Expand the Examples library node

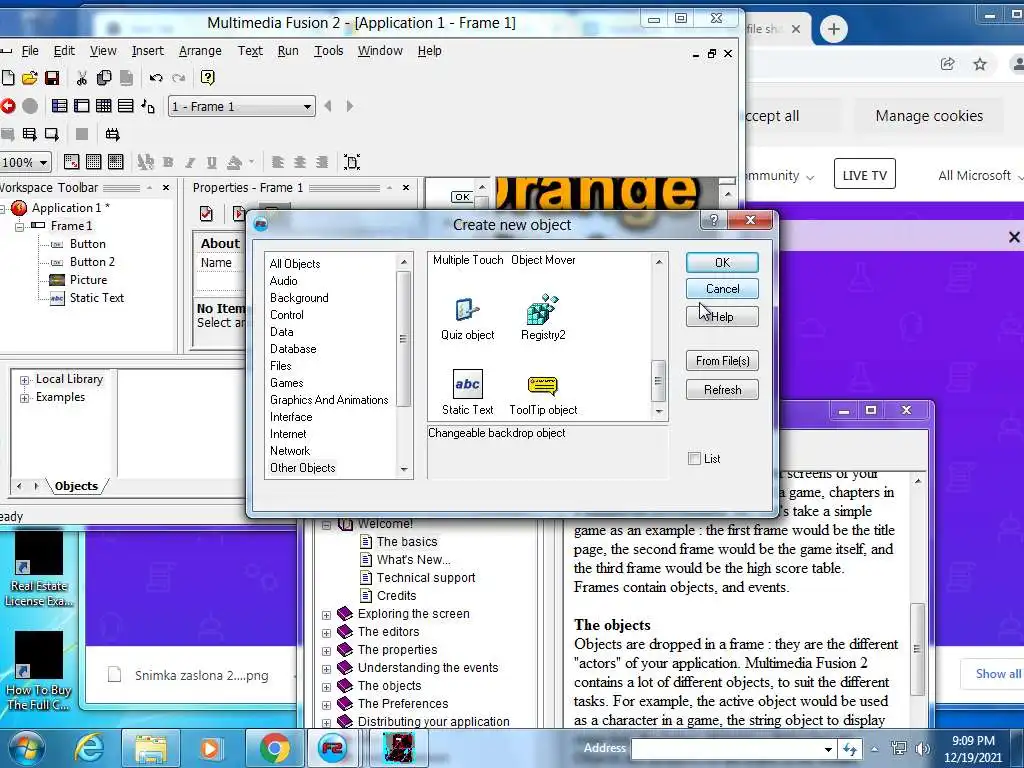(x=24, y=398)
